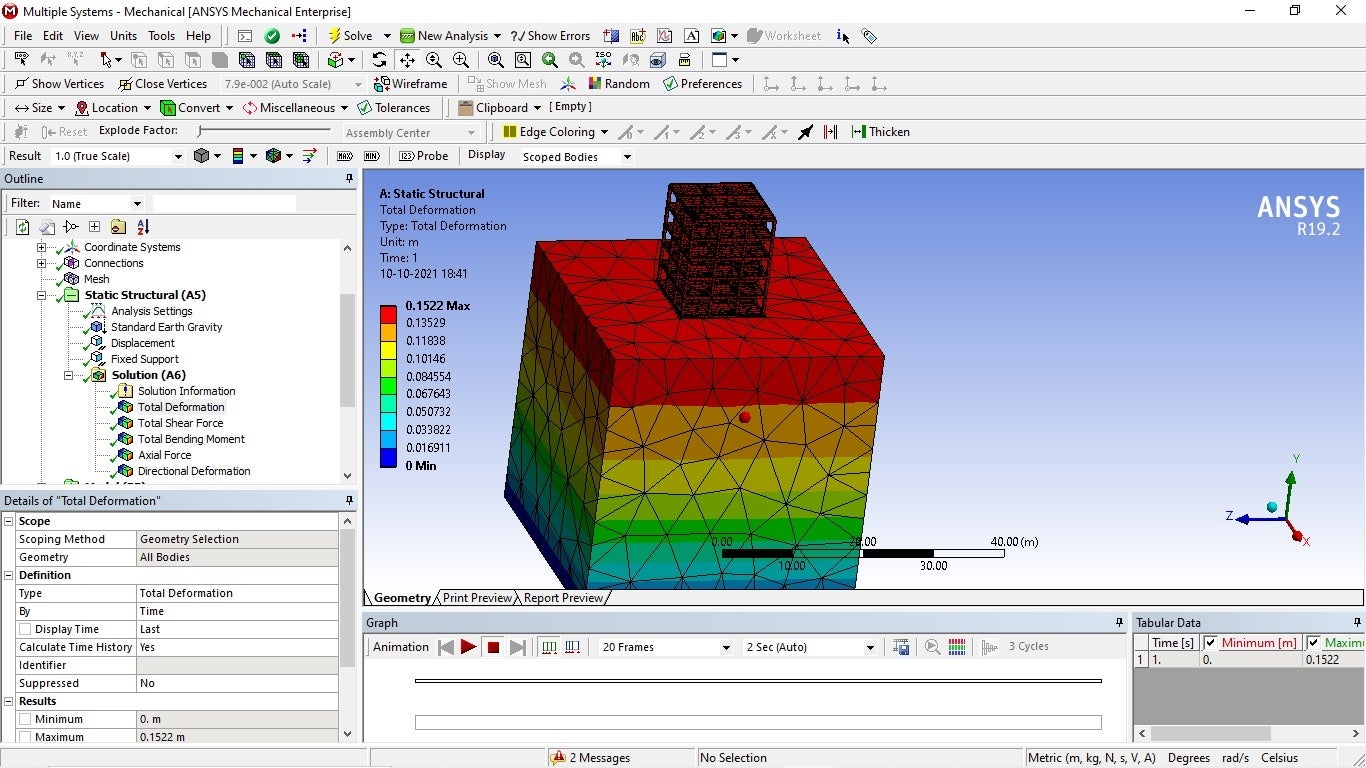The height and width of the screenshot is (768, 1366).
Task: Click the Show Errors button
Action: point(550,36)
